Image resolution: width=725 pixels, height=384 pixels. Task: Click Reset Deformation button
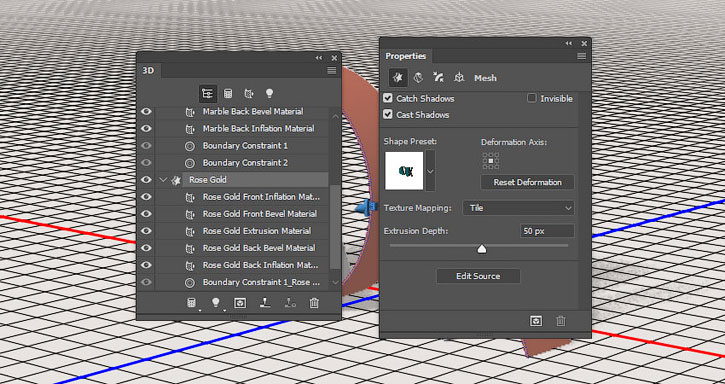point(528,182)
